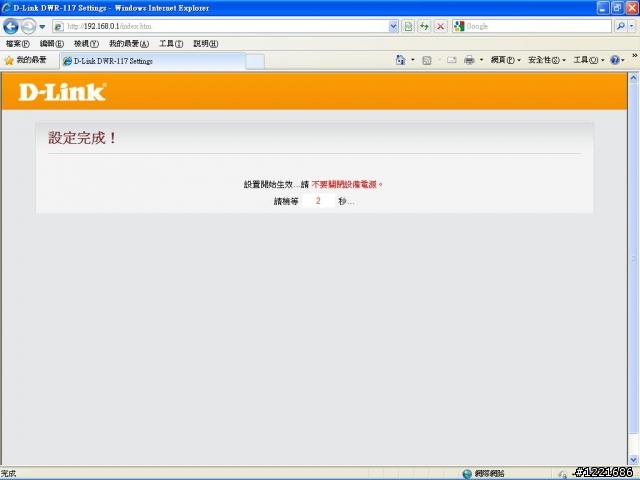
Task: Open the 我的最愛(A) menu
Action: click(x=129, y=44)
